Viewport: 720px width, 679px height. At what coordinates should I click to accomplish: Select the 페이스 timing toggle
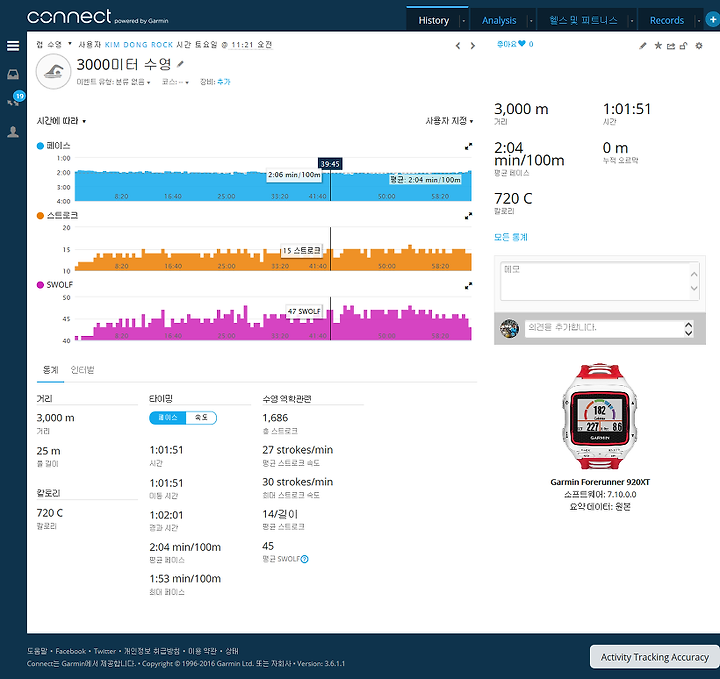[168, 417]
